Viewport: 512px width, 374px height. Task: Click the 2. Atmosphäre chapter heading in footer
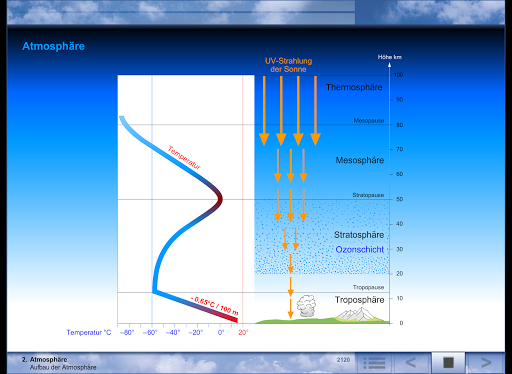tap(45, 360)
